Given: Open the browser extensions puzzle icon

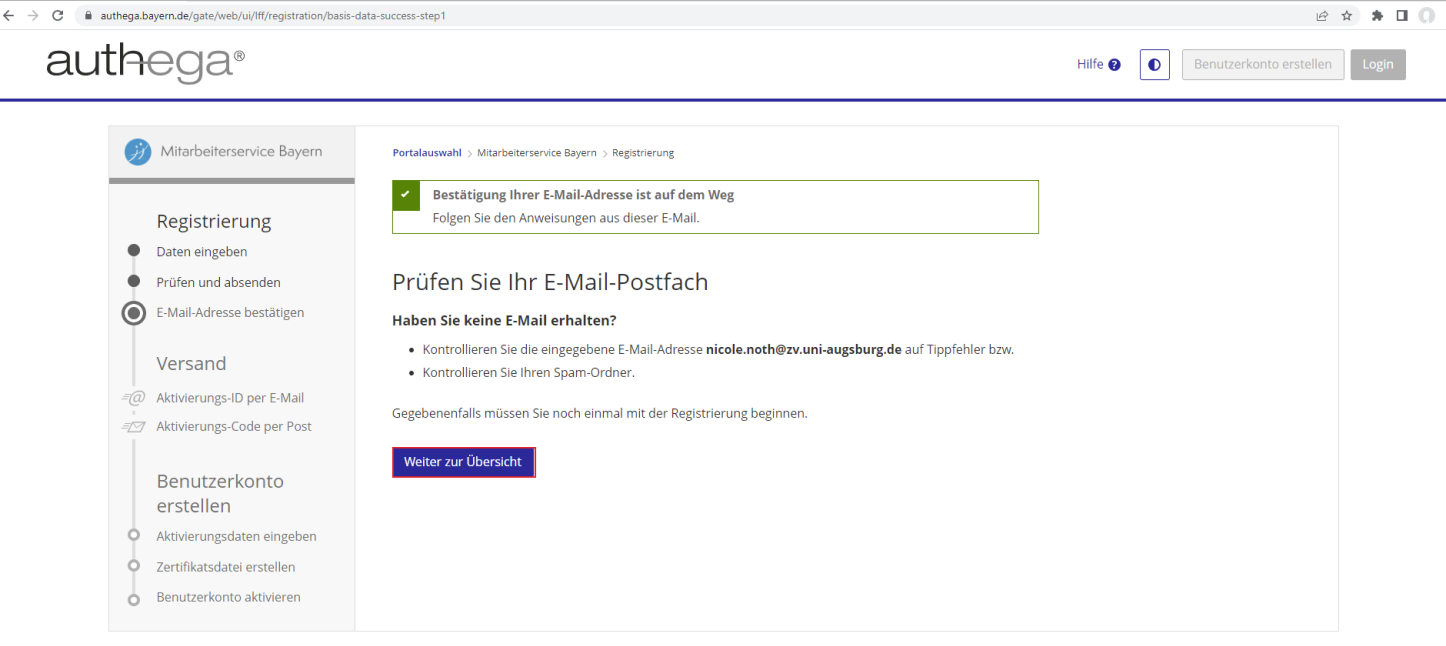Looking at the screenshot, I should pos(1377,16).
